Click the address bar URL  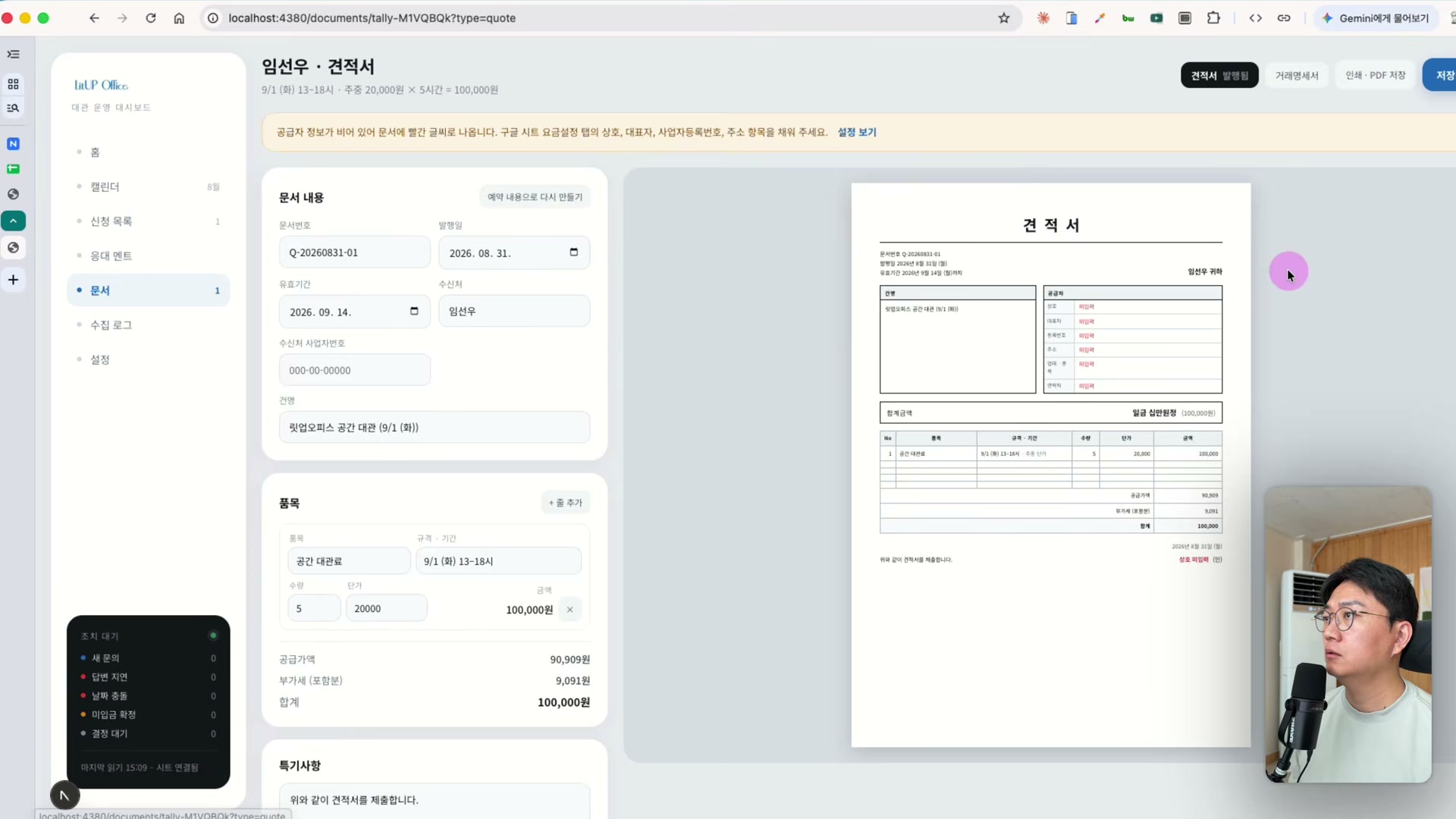click(372, 18)
